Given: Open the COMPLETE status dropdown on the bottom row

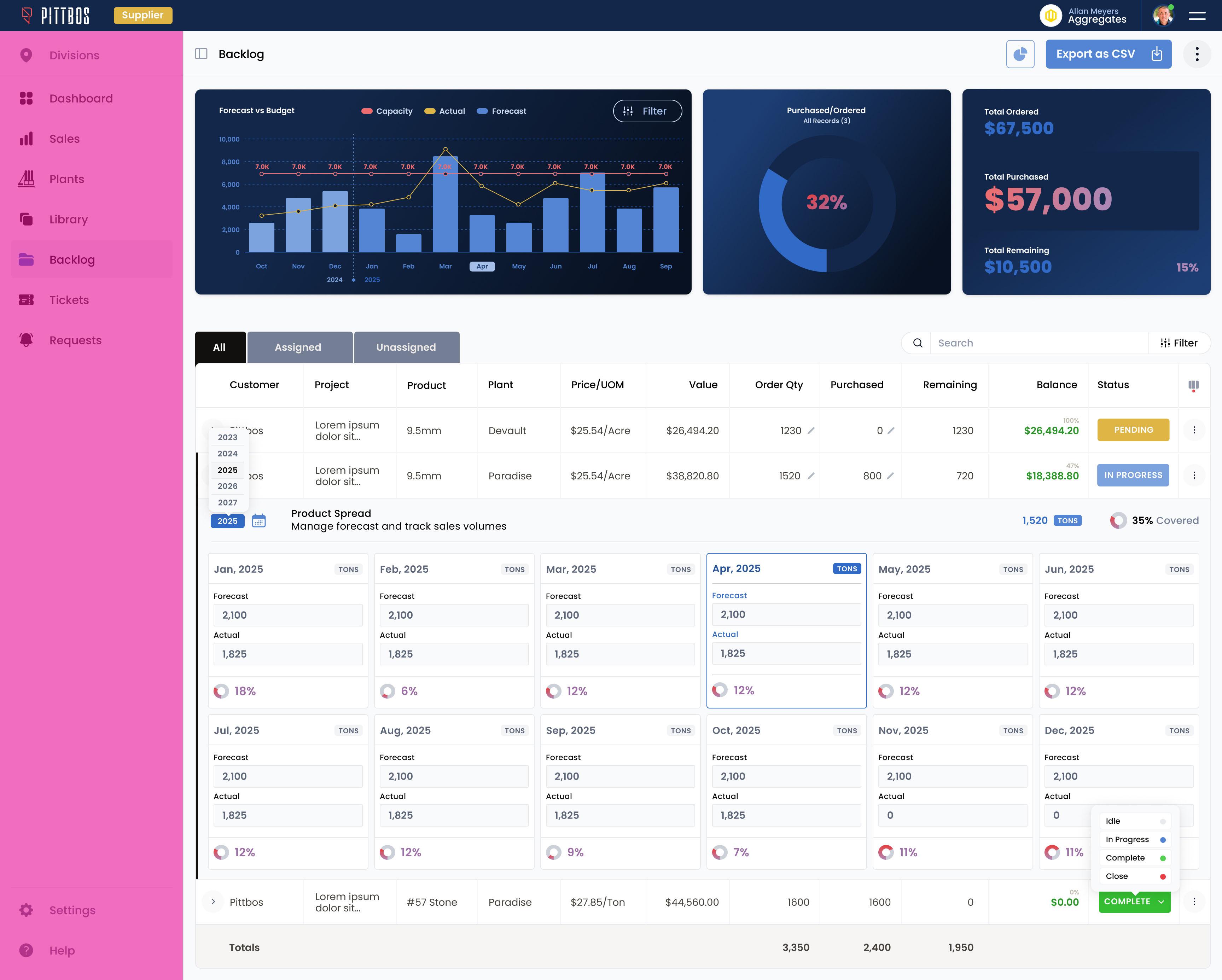Looking at the screenshot, I should coord(1134,902).
